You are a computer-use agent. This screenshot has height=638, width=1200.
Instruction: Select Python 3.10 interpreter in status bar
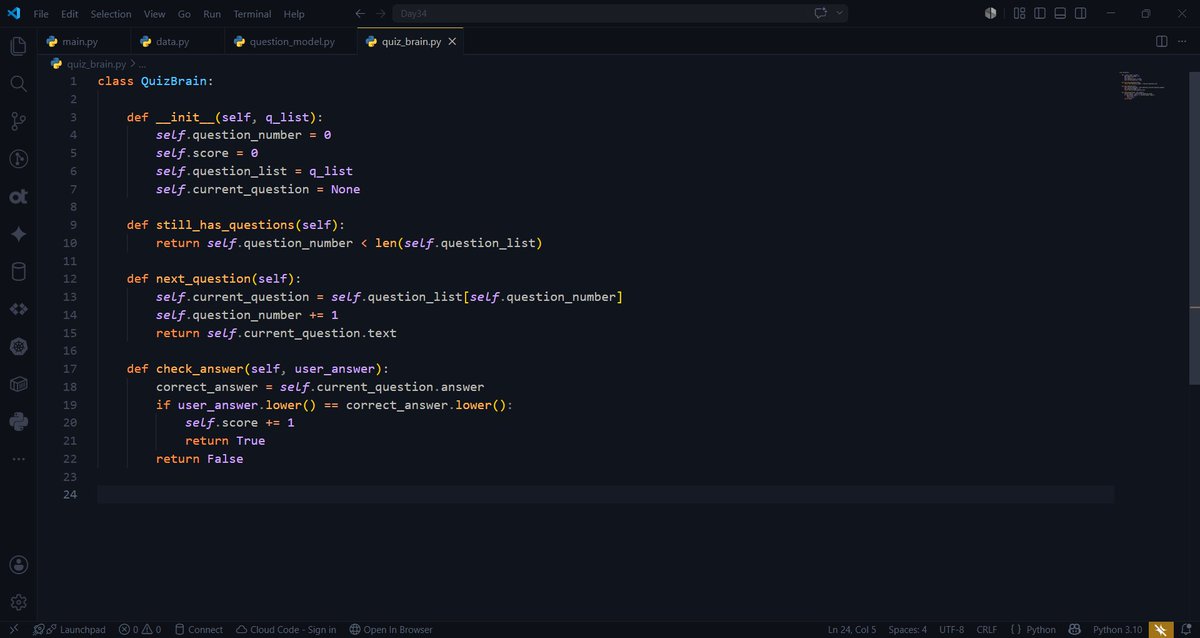click(x=1117, y=629)
